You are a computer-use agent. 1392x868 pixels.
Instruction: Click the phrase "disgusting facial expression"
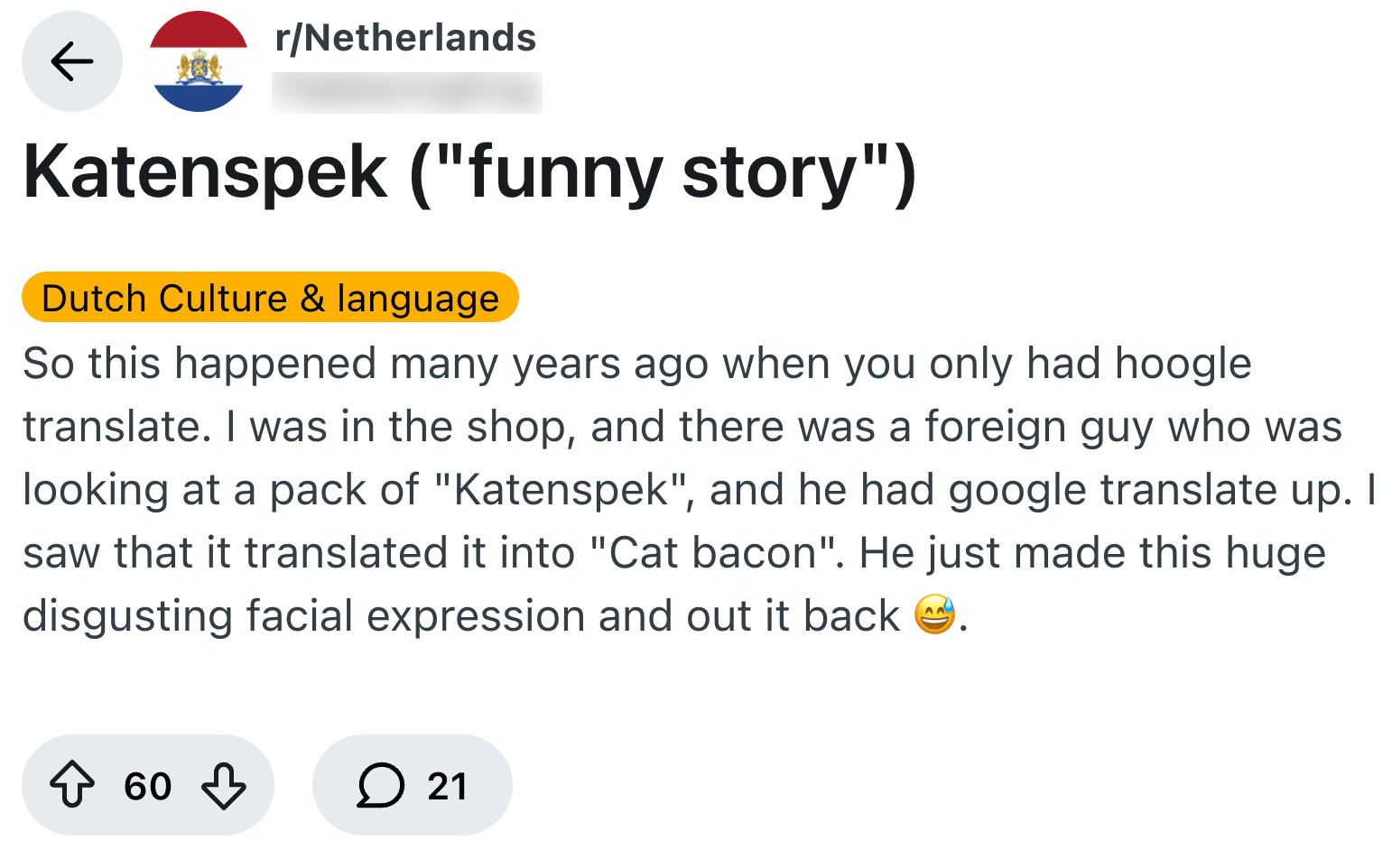click(303, 616)
